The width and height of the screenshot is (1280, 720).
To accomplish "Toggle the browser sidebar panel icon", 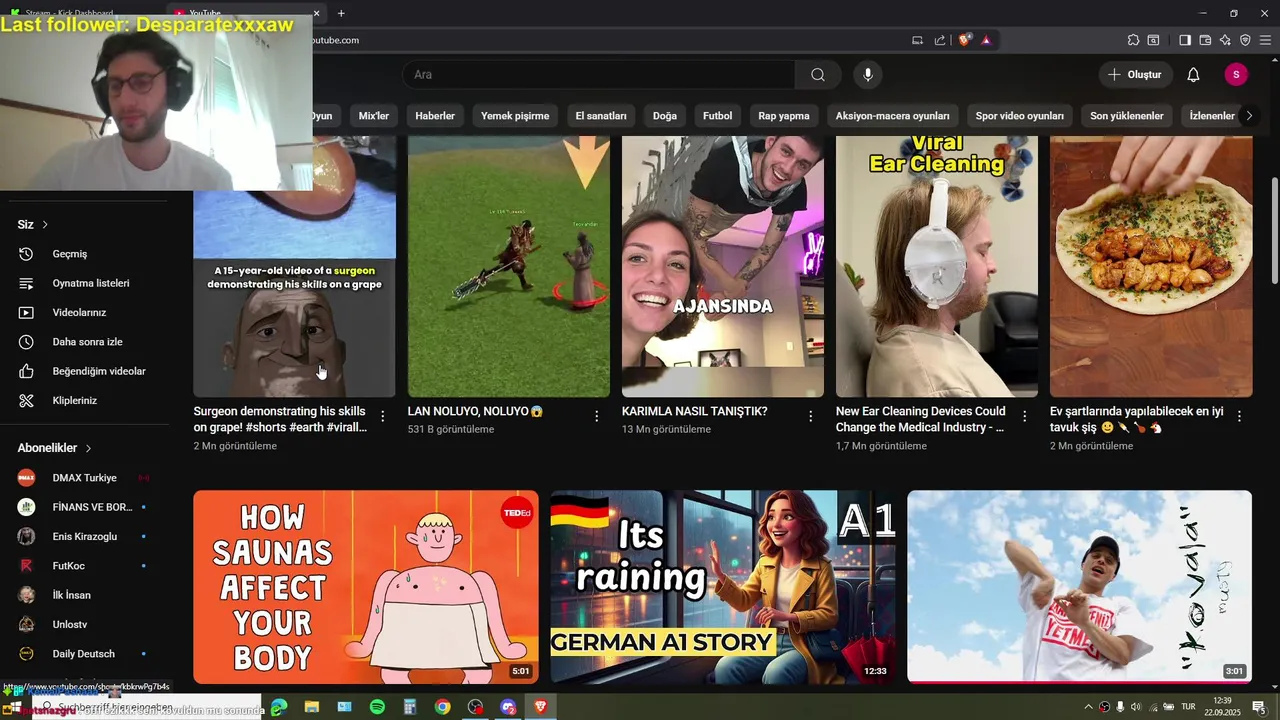I will click(x=1185, y=40).
